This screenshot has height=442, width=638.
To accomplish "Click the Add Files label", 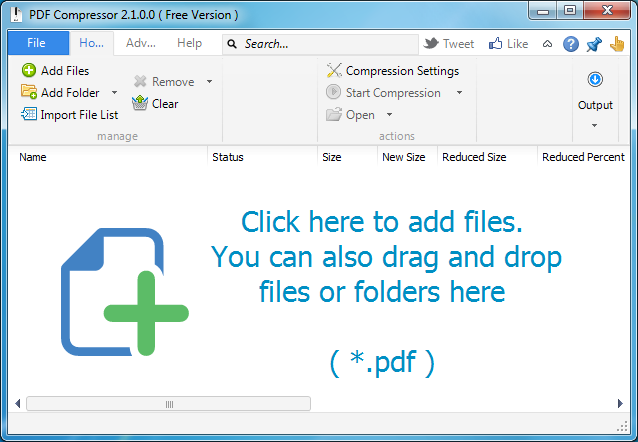I will [65, 70].
